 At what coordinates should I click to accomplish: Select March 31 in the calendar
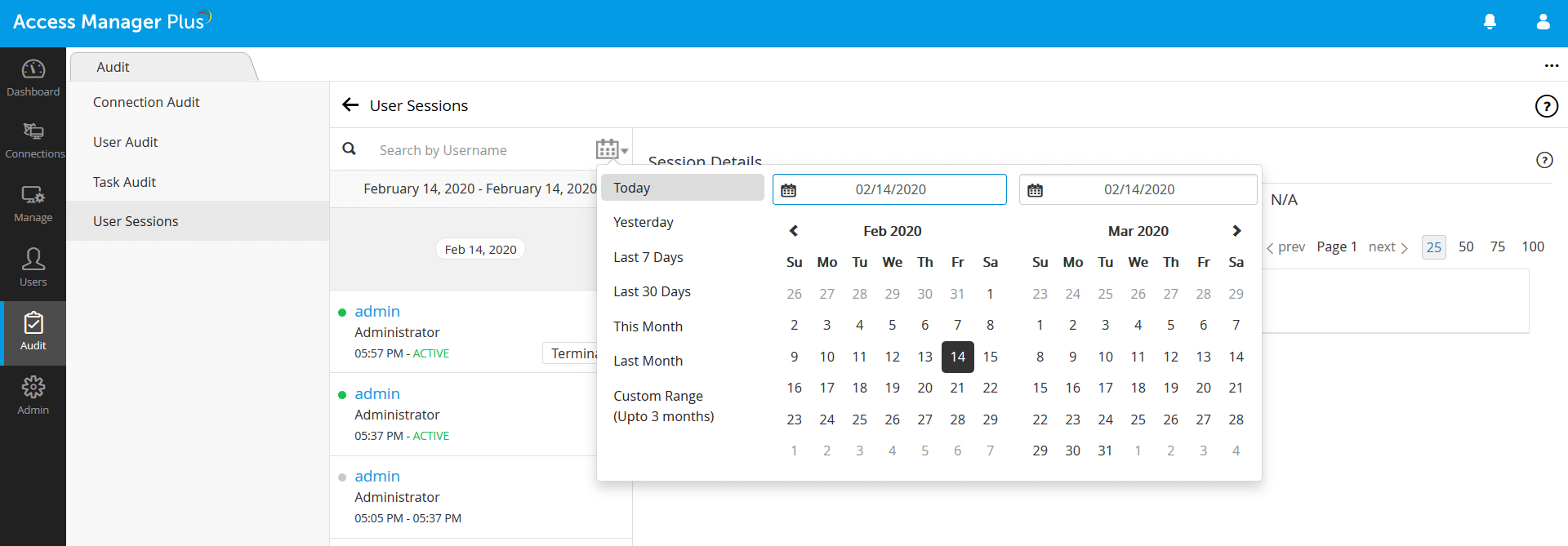(1105, 451)
